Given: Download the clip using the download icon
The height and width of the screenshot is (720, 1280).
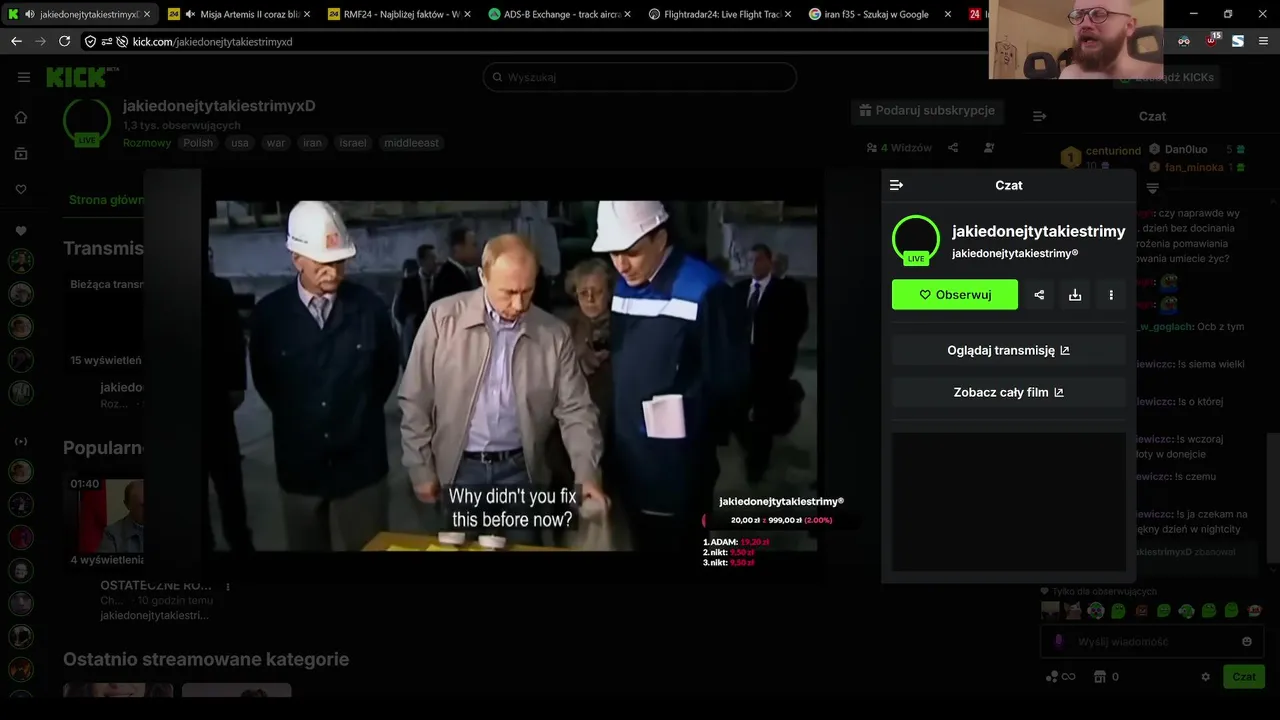Looking at the screenshot, I should (1075, 295).
